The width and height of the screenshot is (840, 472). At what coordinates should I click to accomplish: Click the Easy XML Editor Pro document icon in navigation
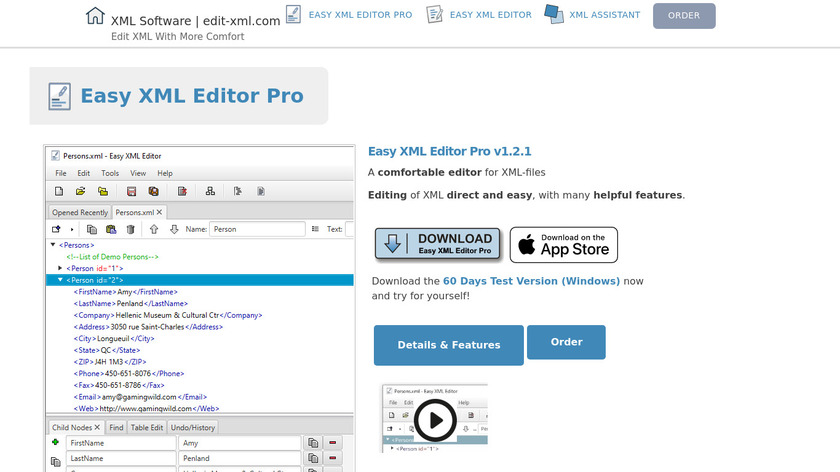[x=293, y=14]
